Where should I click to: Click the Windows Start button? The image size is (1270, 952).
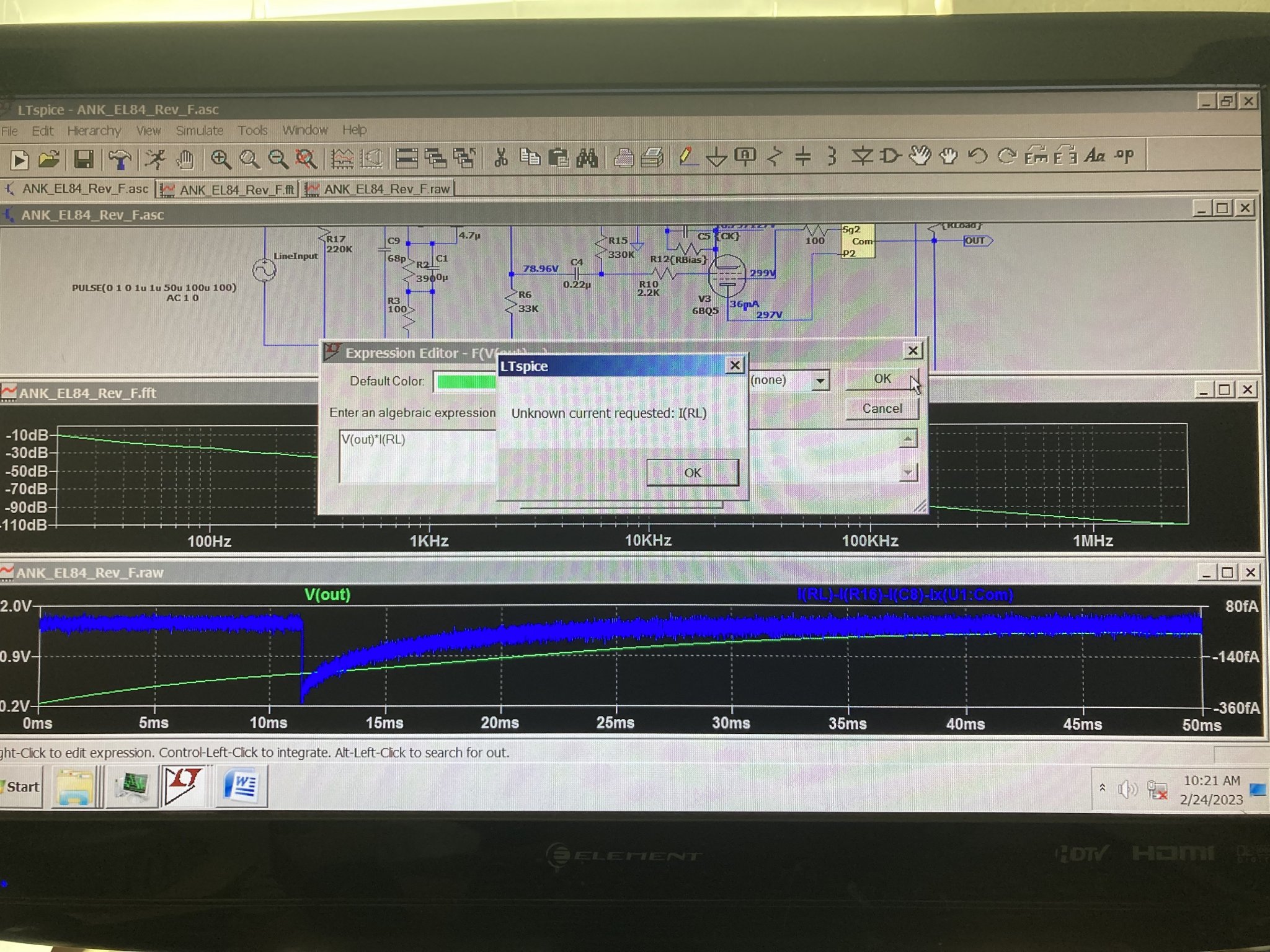(x=20, y=787)
